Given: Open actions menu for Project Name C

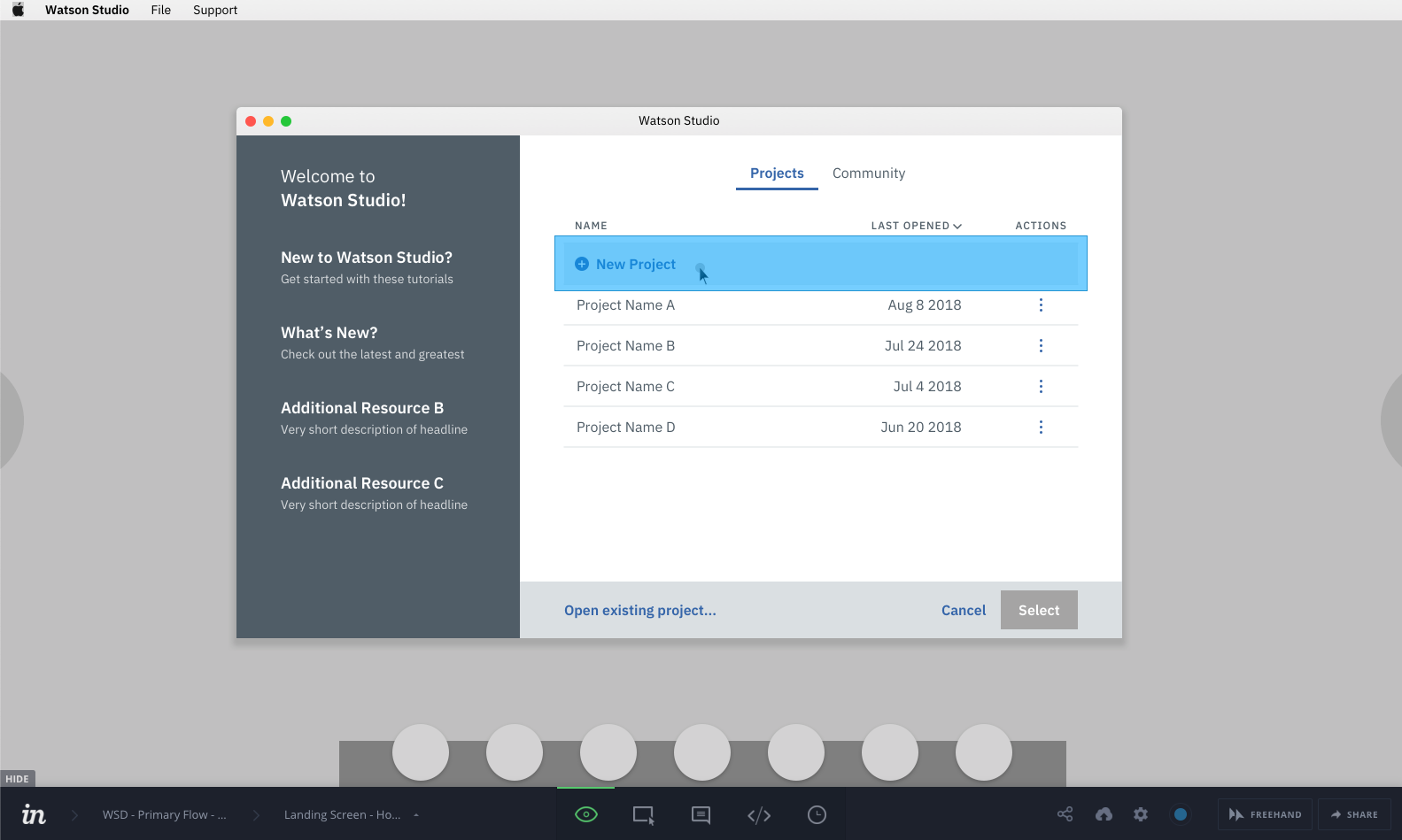Looking at the screenshot, I should tap(1041, 387).
